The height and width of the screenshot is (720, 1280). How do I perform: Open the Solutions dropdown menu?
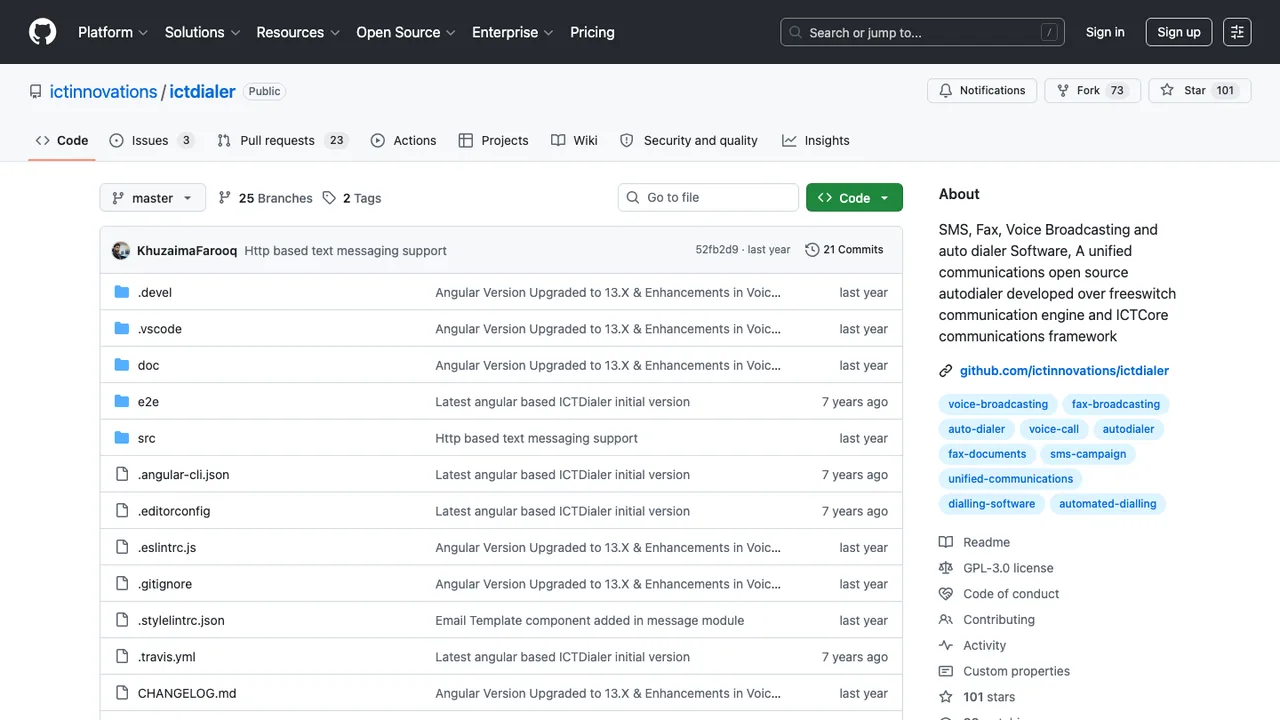[x=202, y=32]
